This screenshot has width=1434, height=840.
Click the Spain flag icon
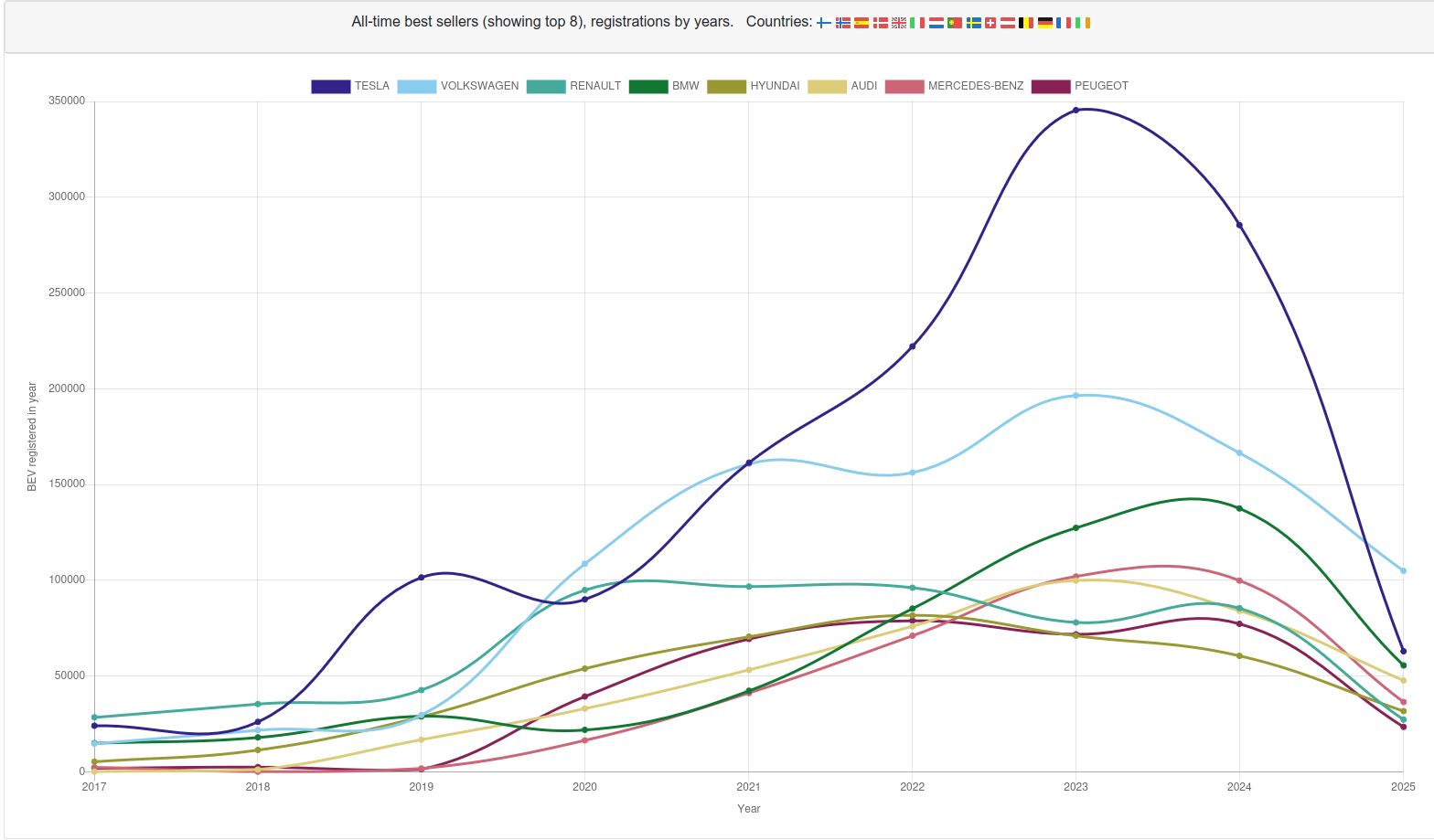point(861,23)
